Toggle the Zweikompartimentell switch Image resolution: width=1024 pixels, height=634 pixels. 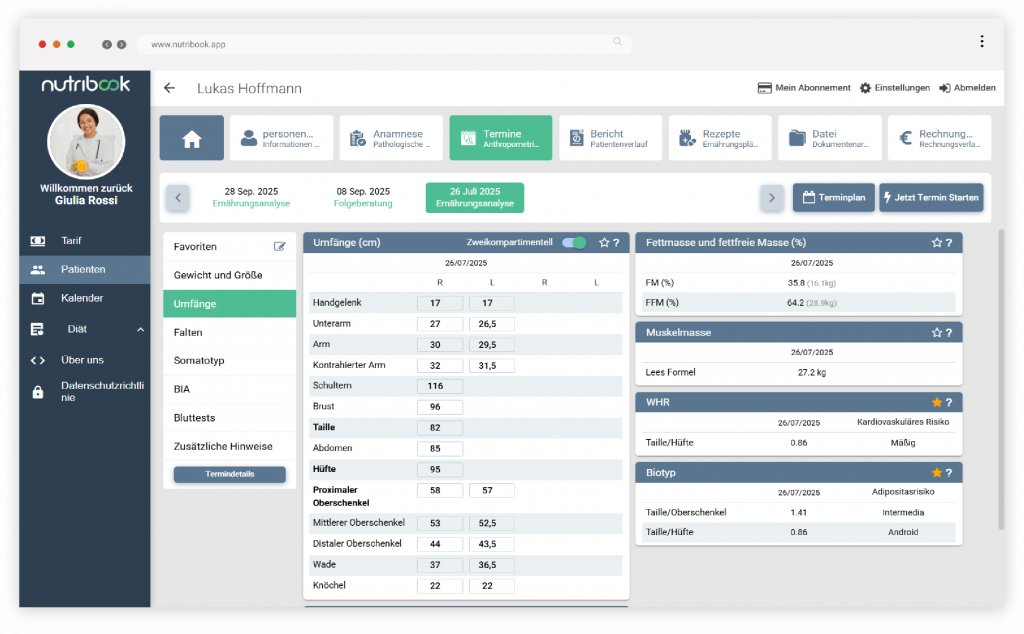tap(574, 242)
